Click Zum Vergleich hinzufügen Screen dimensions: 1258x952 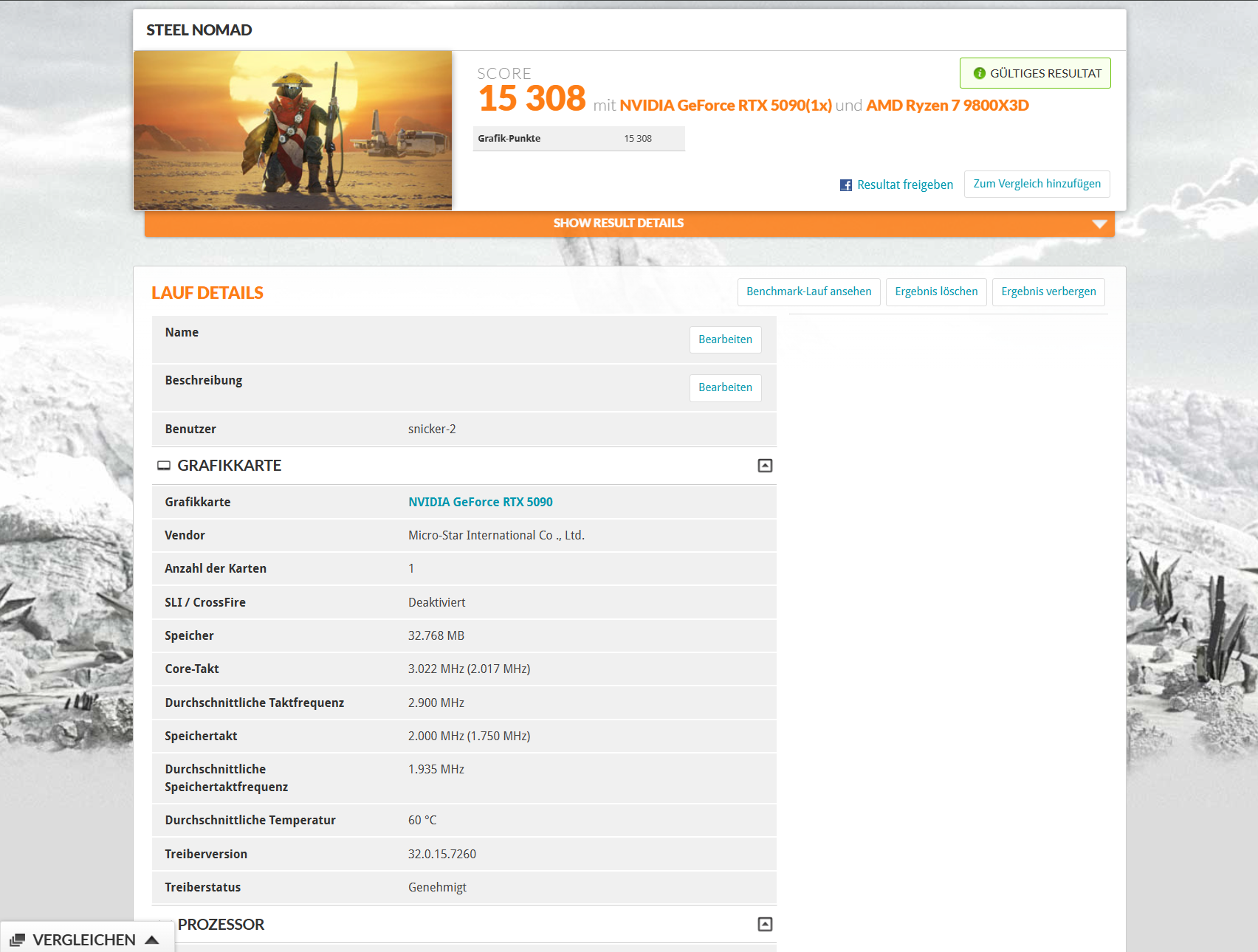tap(1037, 184)
